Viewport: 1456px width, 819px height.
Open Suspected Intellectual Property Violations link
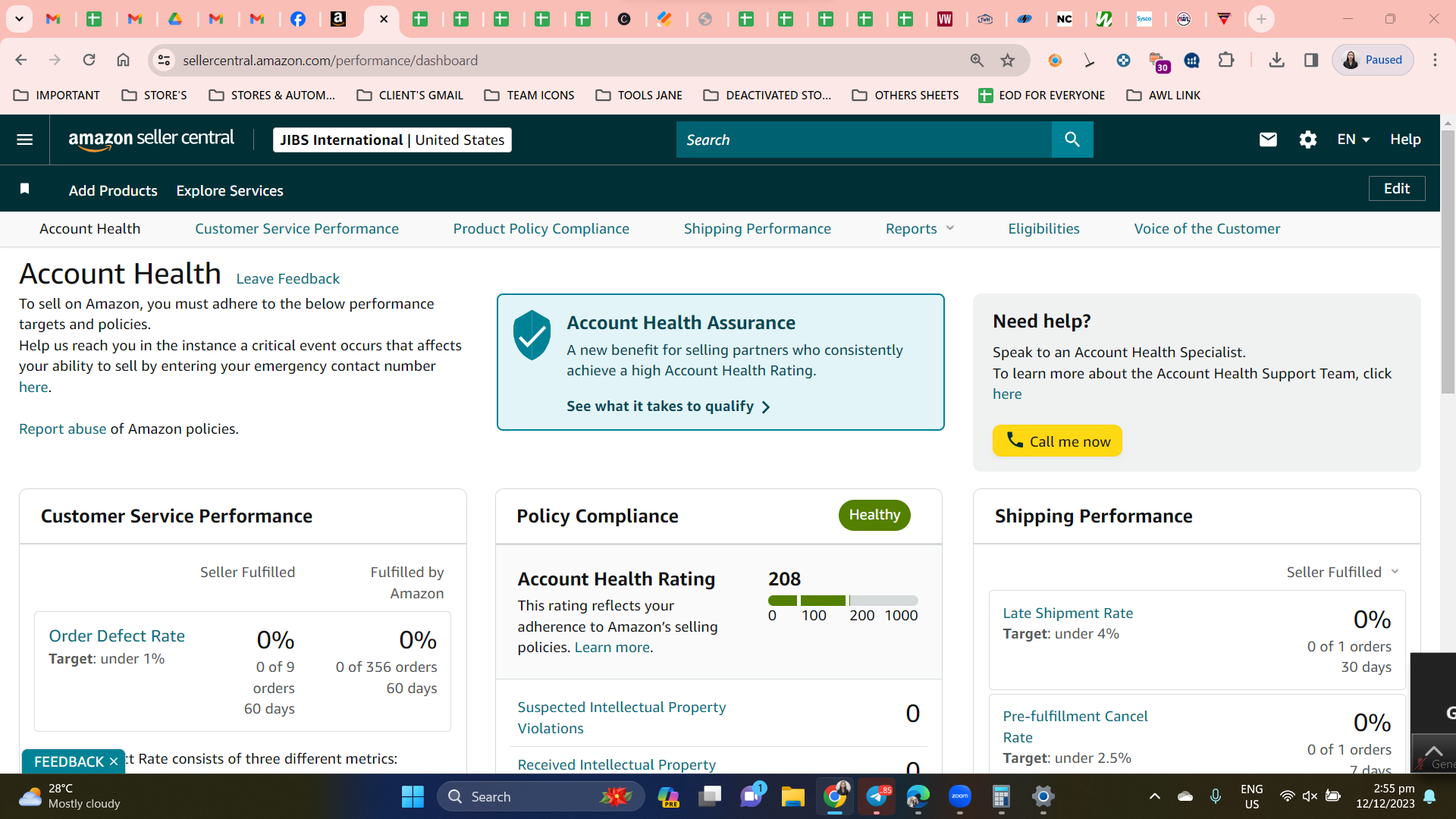(x=621, y=717)
